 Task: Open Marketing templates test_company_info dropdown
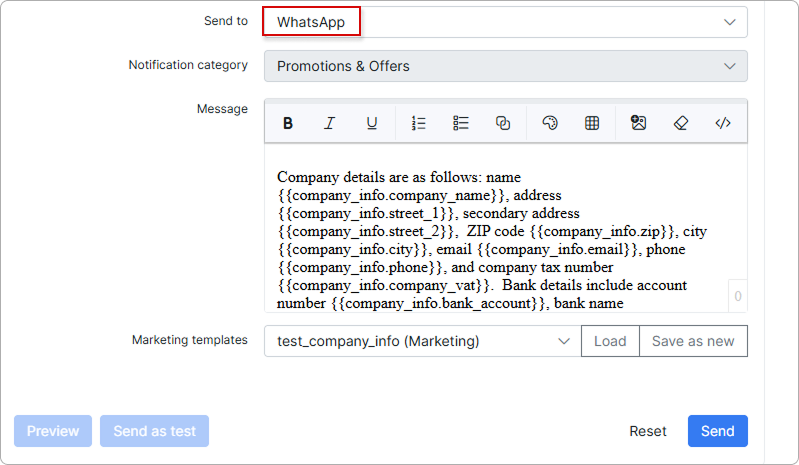pyautogui.click(x=422, y=341)
